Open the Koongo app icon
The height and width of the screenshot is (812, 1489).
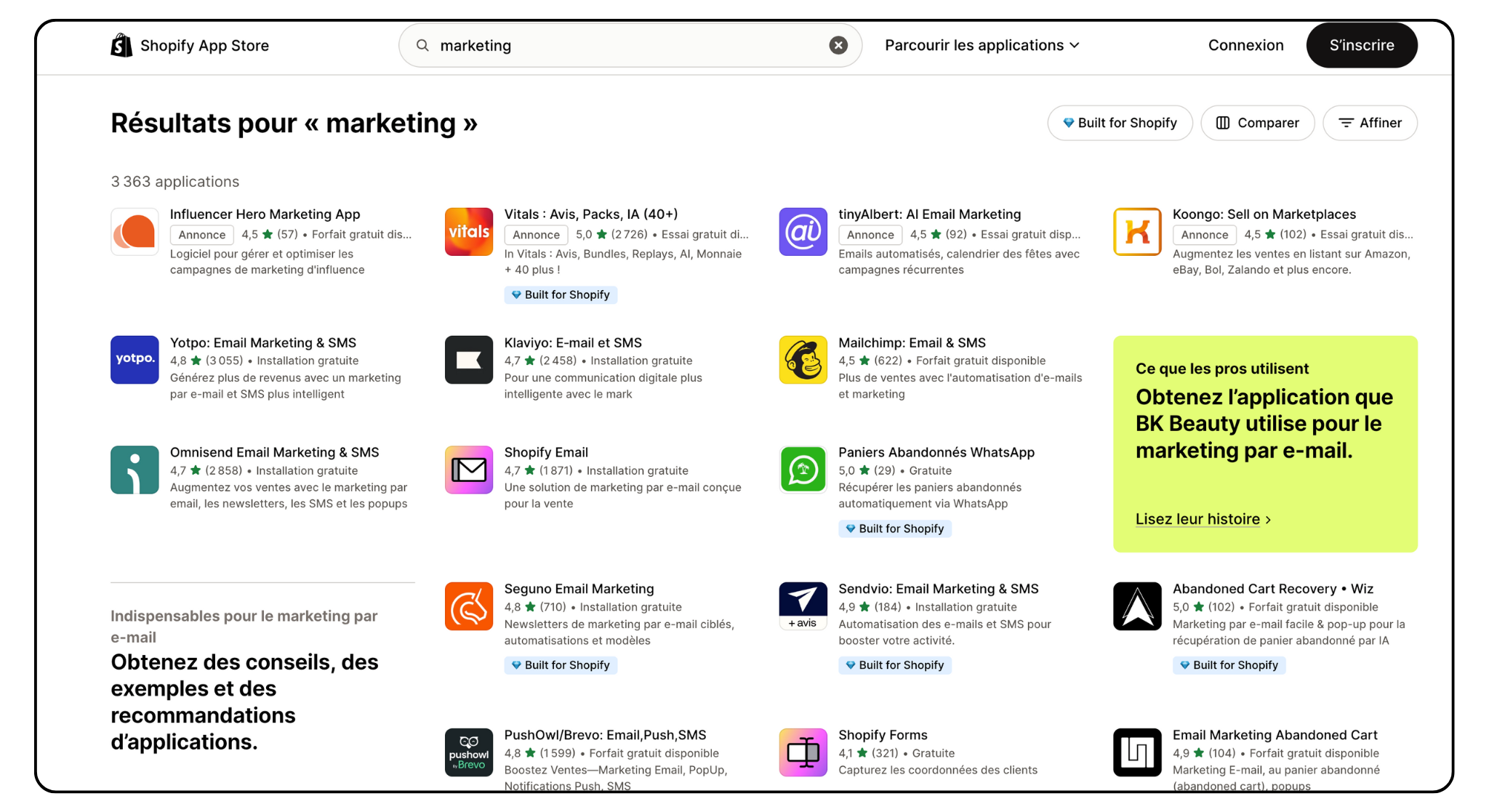click(x=1137, y=232)
